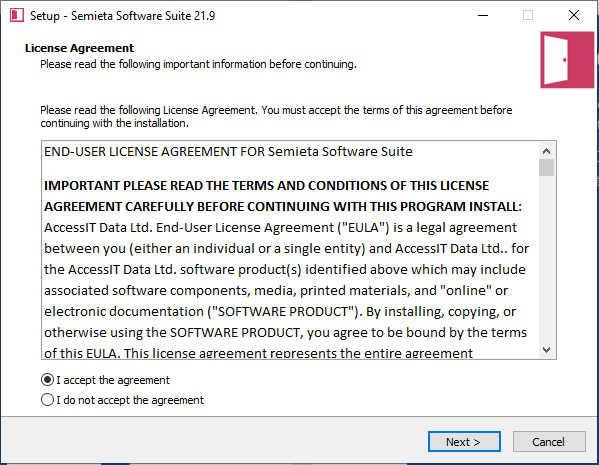Image resolution: width=599 pixels, height=465 pixels.
Task: Click "Please read the following important information" text
Action: pos(198,64)
